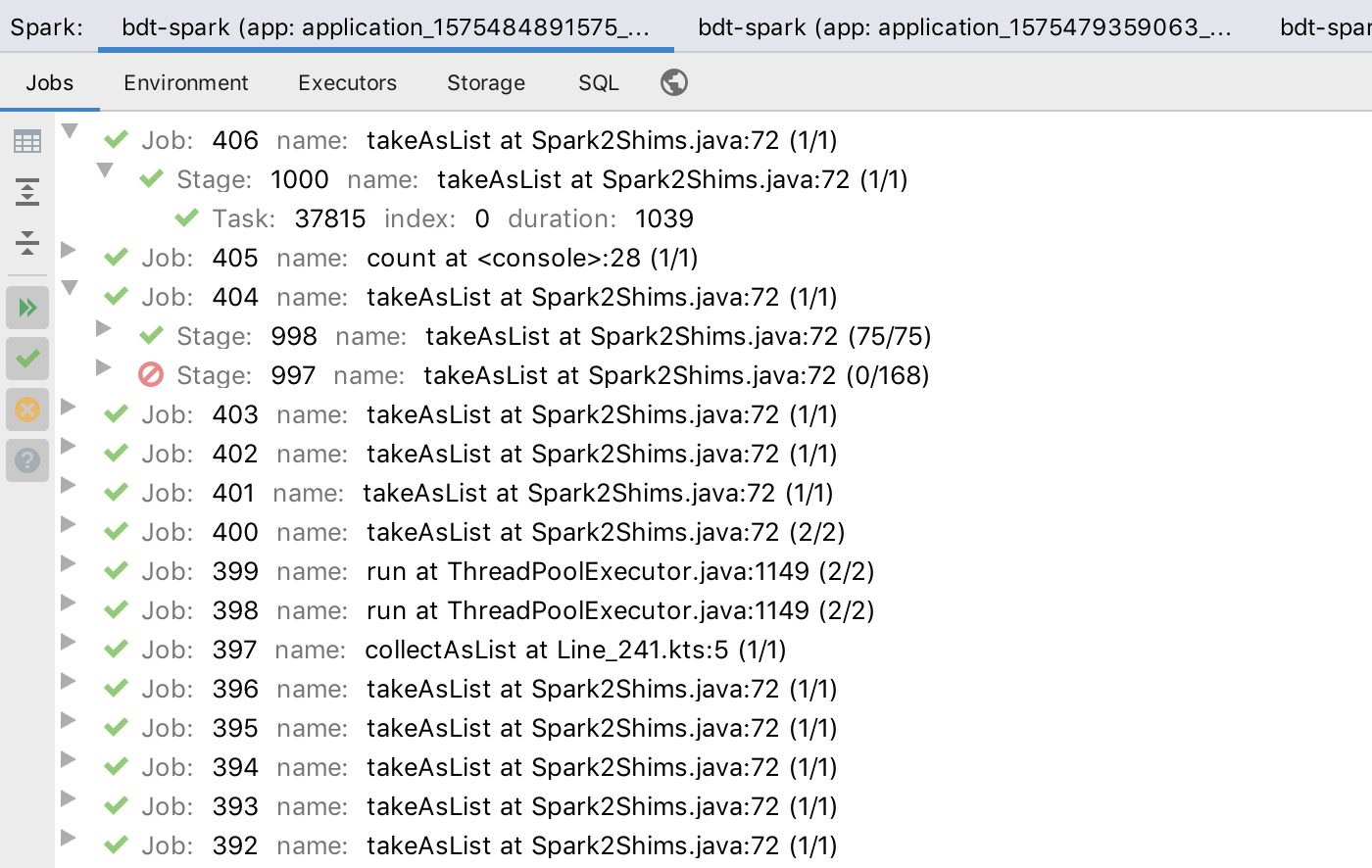Image resolution: width=1372 pixels, height=868 pixels.
Task: Select Task 37815 duration 1039 row text
Action: [453, 218]
